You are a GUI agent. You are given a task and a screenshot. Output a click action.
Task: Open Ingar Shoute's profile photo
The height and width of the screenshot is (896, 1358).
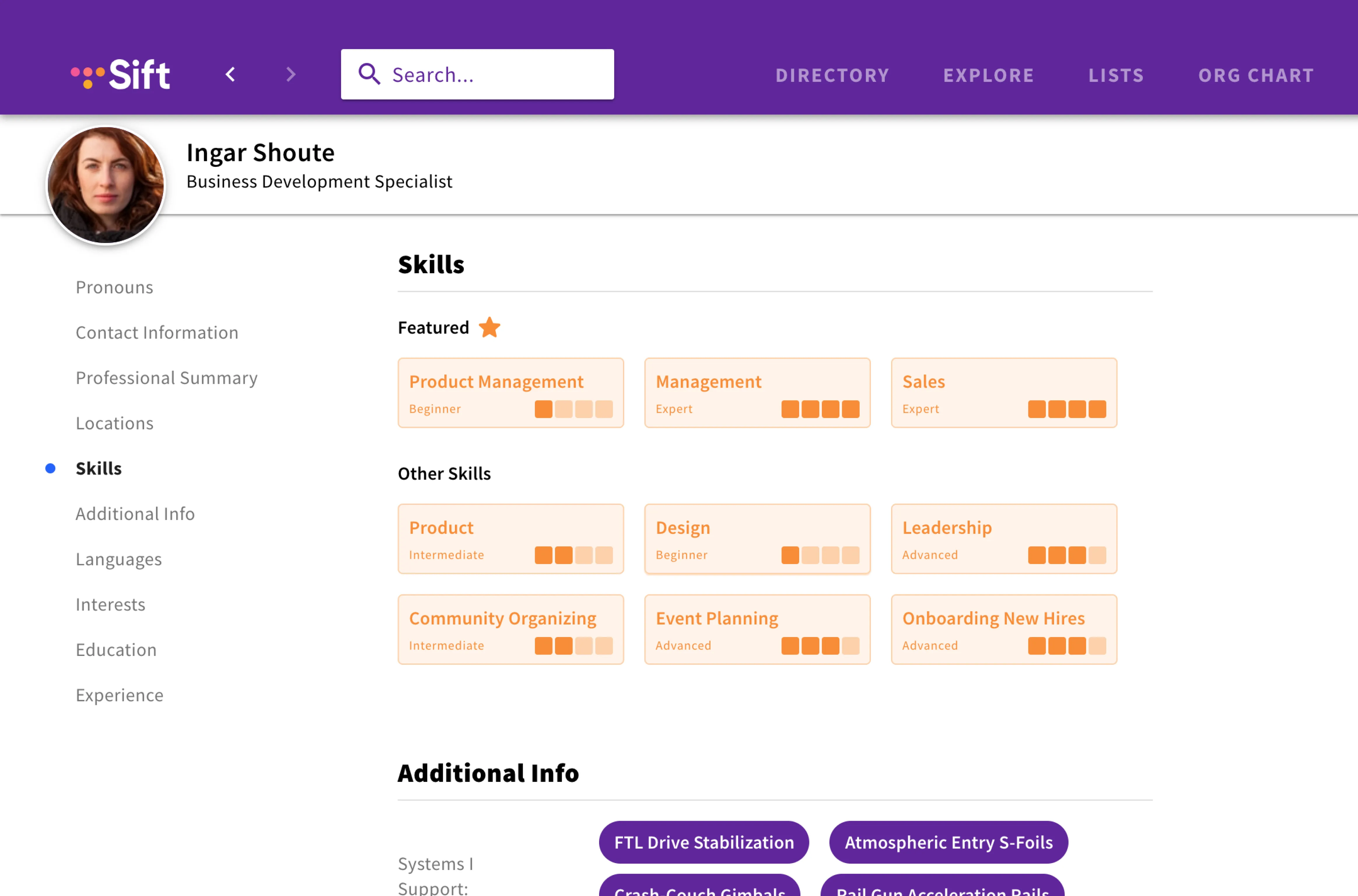[106, 185]
